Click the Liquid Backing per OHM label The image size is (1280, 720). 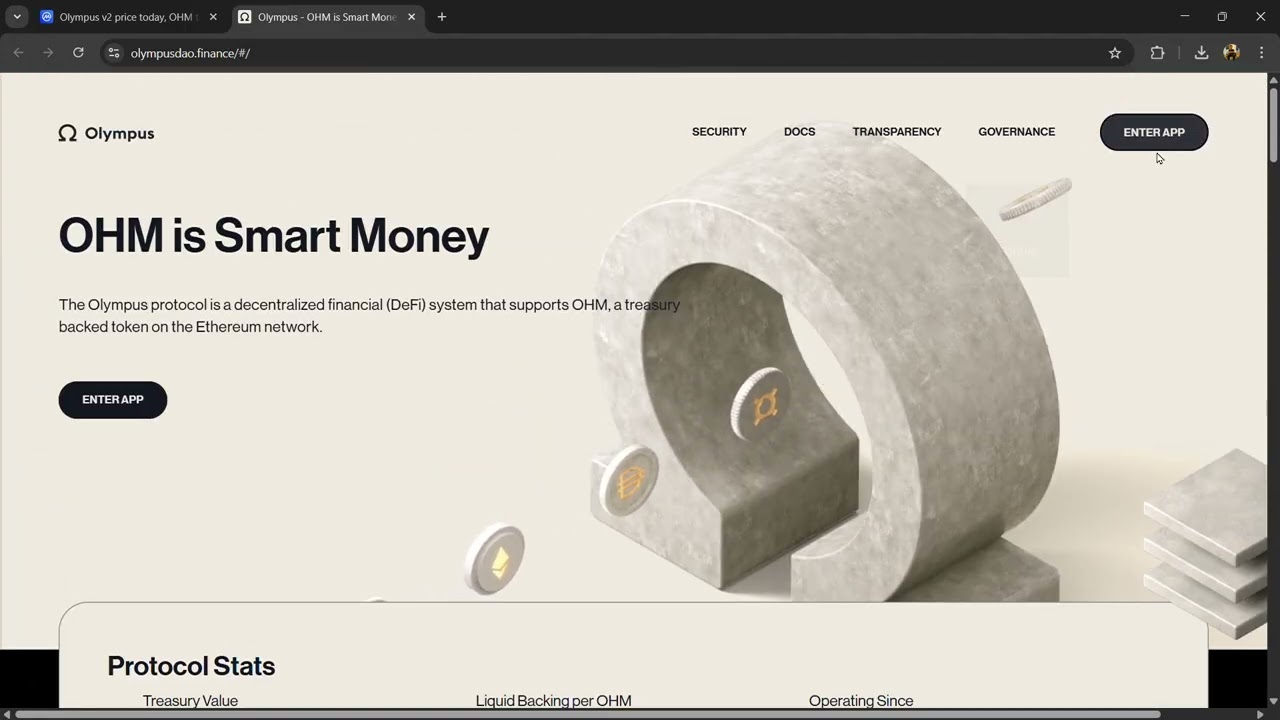tap(553, 701)
